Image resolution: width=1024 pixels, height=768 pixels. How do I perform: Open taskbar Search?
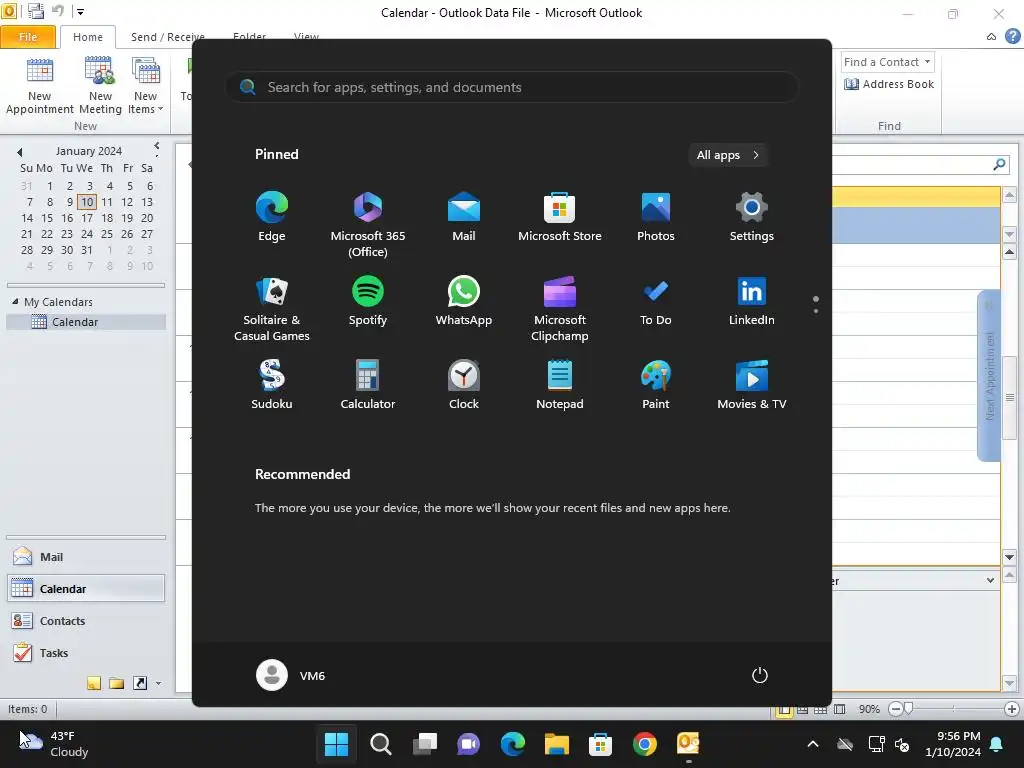coord(380,744)
